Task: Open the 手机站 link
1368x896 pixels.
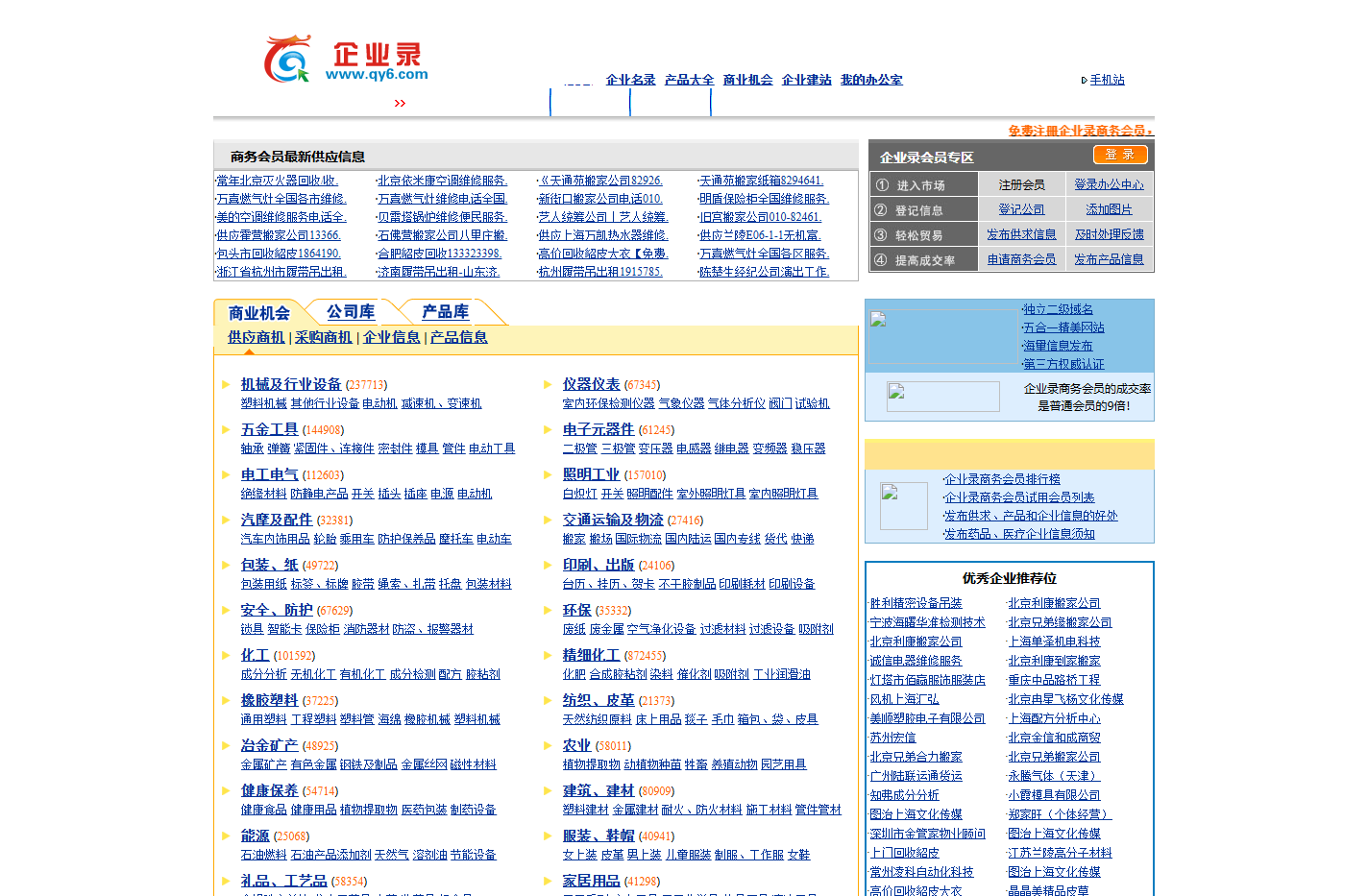Action: coord(1108,80)
